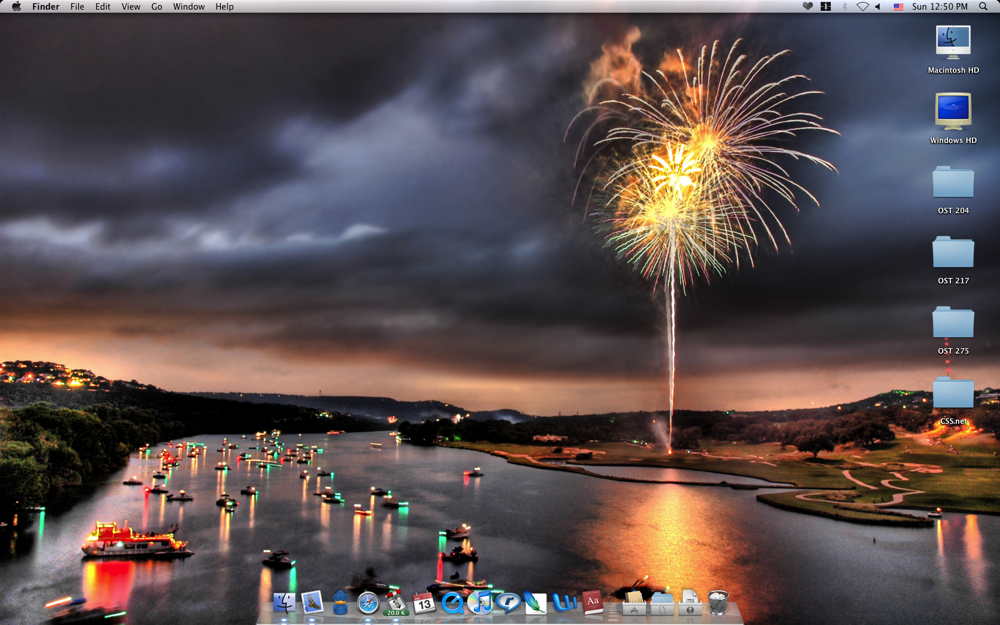Screen dimensions: 1000x625
Task: Open the Spaces menu bar icon
Action: click(826, 6)
